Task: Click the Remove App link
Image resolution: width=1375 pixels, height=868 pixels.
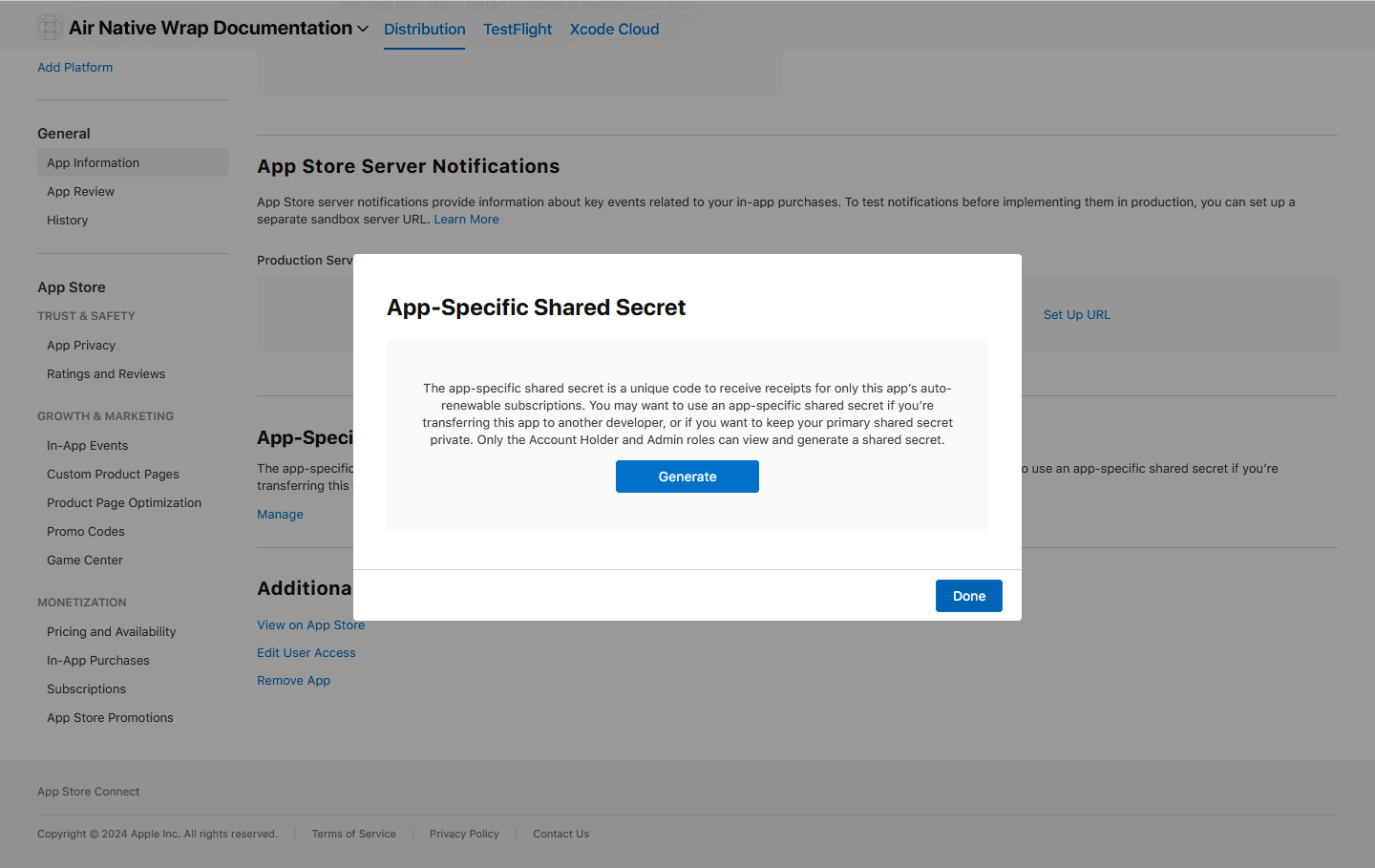Action: point(293,681)
